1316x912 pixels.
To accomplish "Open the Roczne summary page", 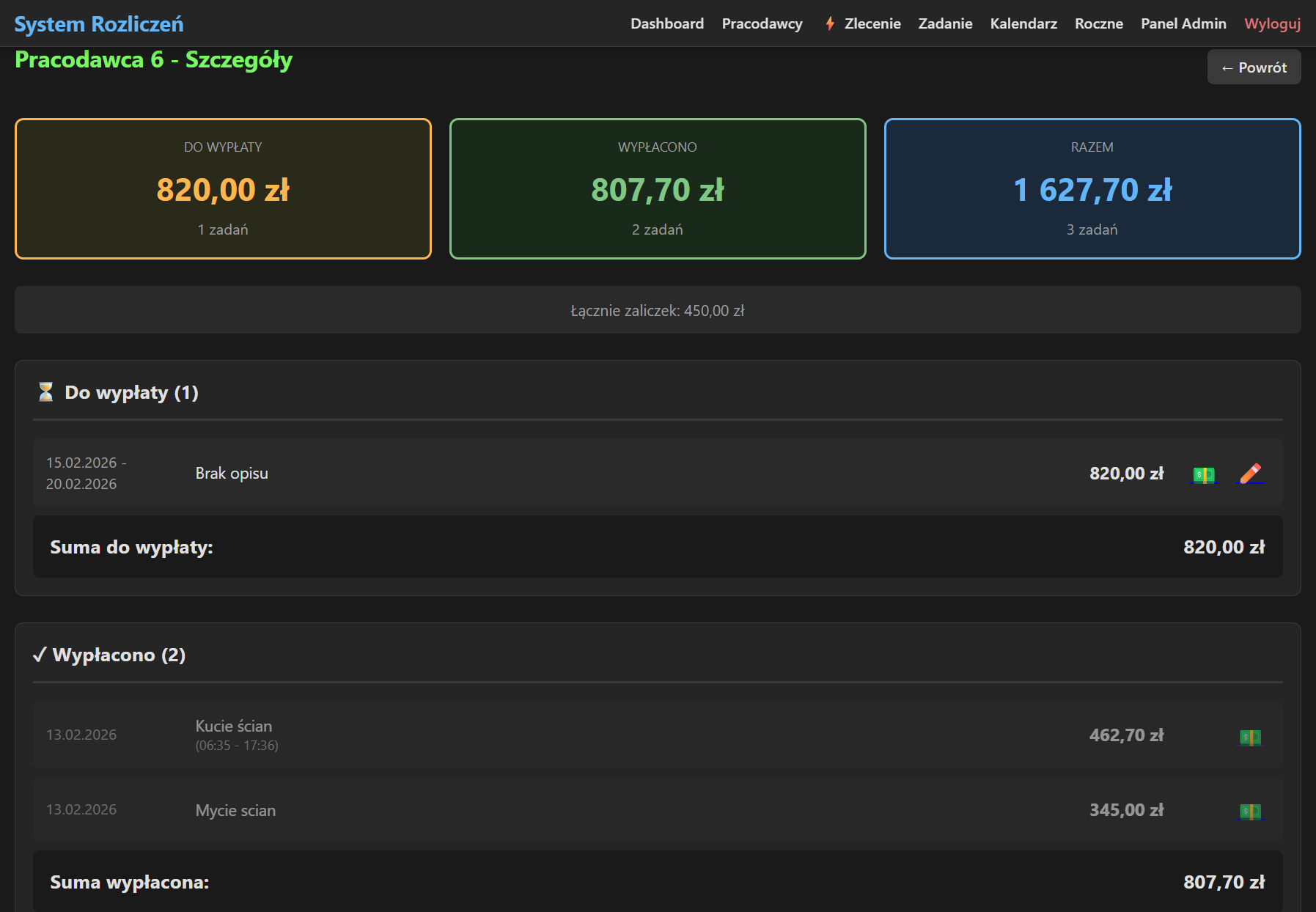I will tap(1098, 23).
